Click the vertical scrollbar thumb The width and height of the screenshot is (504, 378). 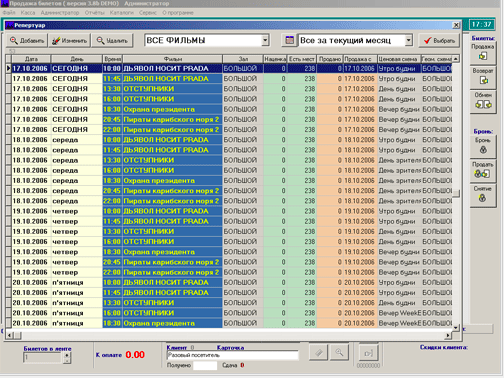tap(456, 194)
